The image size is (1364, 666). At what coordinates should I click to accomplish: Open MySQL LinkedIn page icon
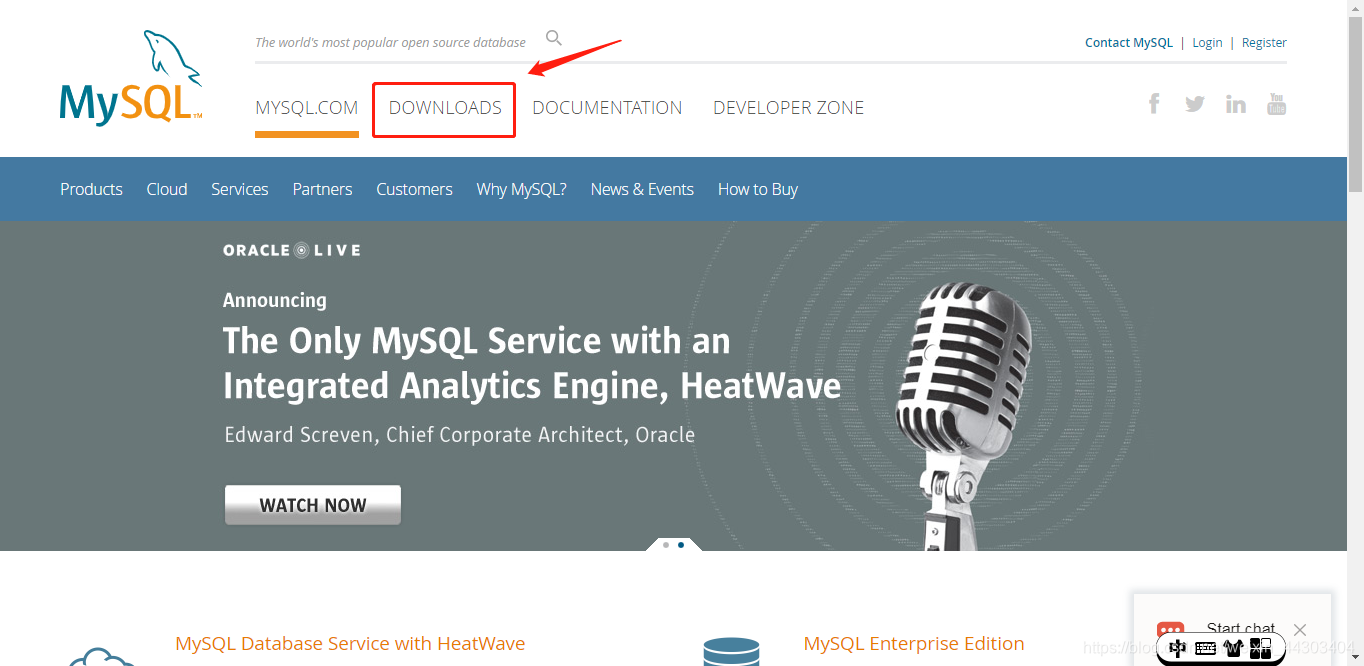pyautogui.click(x=1236, y=104)
